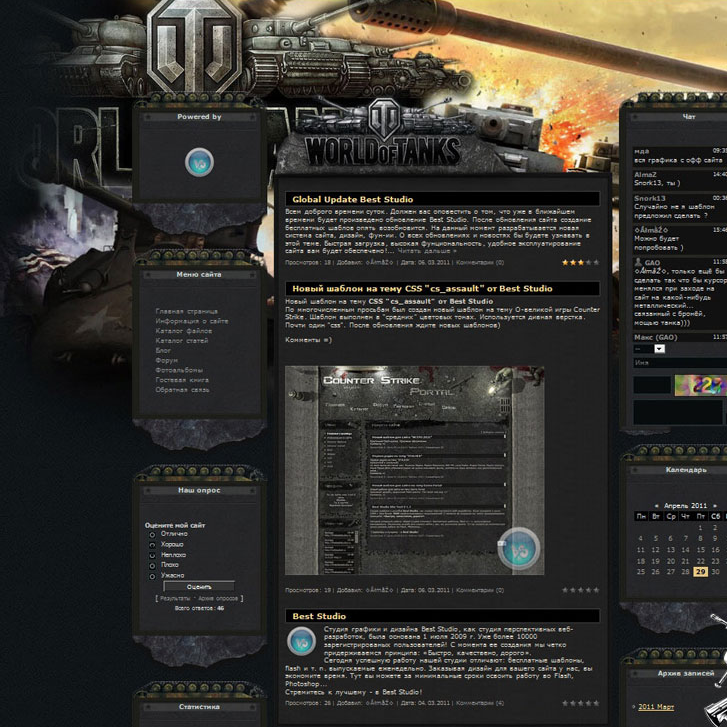The height and width of the screenshot is (727, 727).
Task: Click the Статистика panel header
Action: click(x=199, y=707)
